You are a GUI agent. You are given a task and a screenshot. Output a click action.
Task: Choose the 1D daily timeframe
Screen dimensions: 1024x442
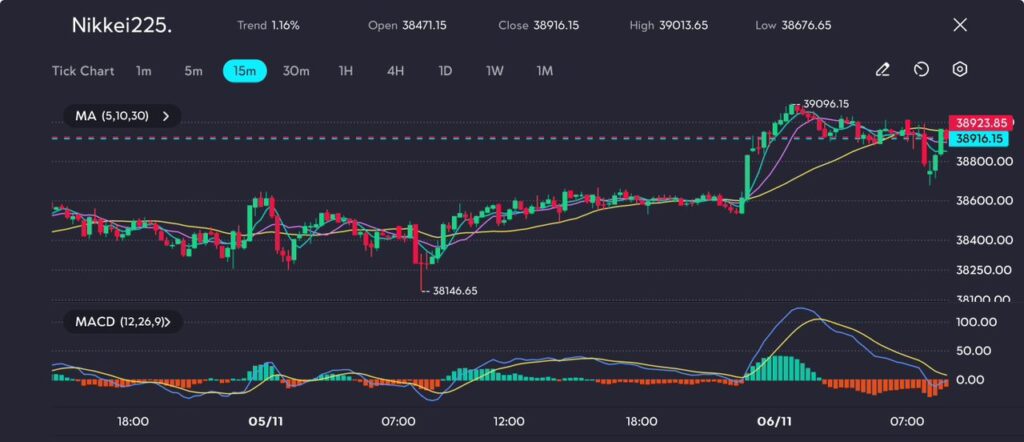[x=445, y=71]
